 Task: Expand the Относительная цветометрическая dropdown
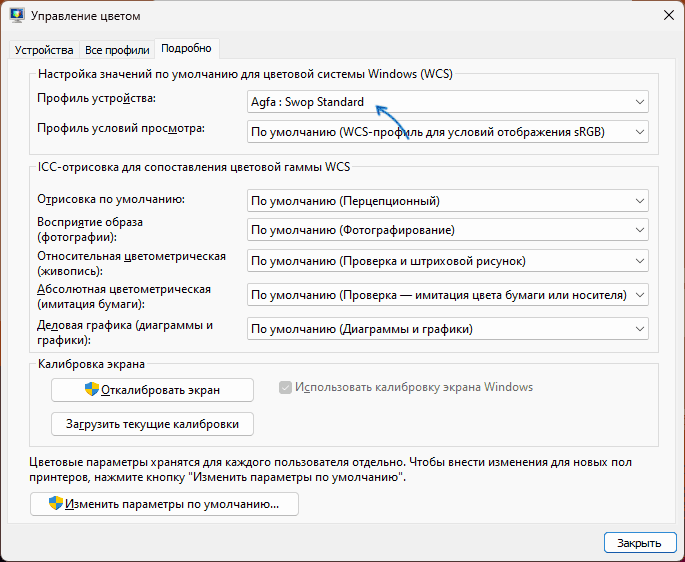coord(447,261)
